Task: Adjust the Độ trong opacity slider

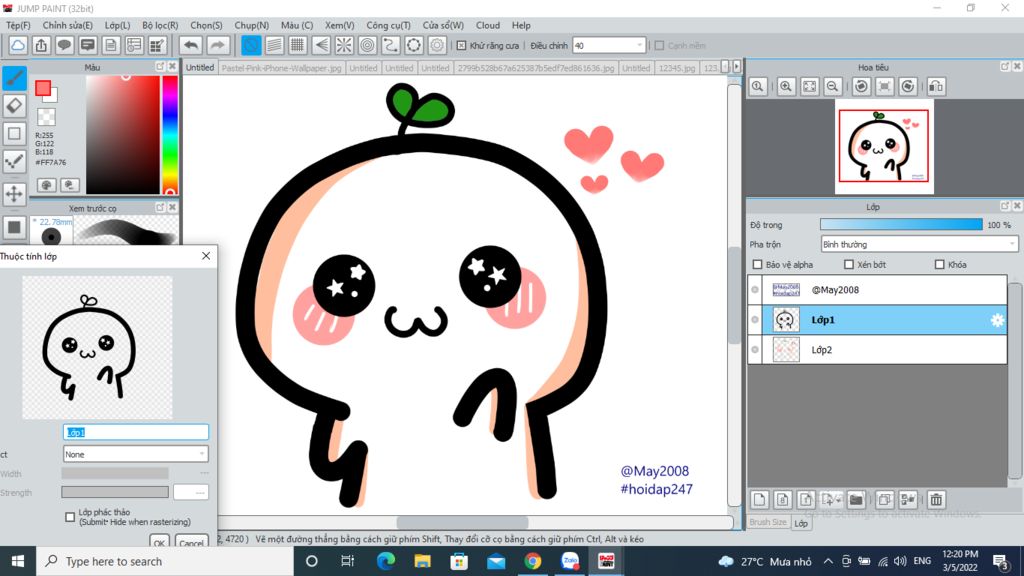Action: pyautogui.click(x=901, y=225)
